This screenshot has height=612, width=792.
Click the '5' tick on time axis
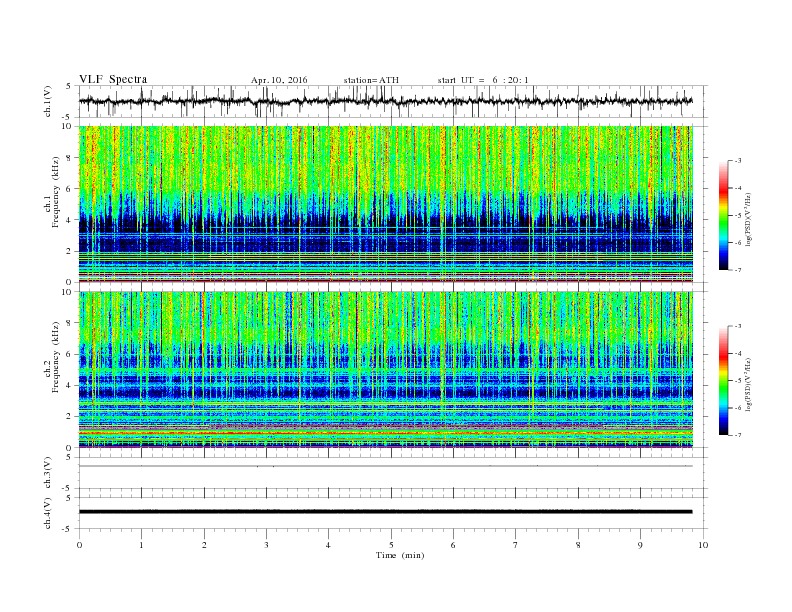(x=391, y=545)
